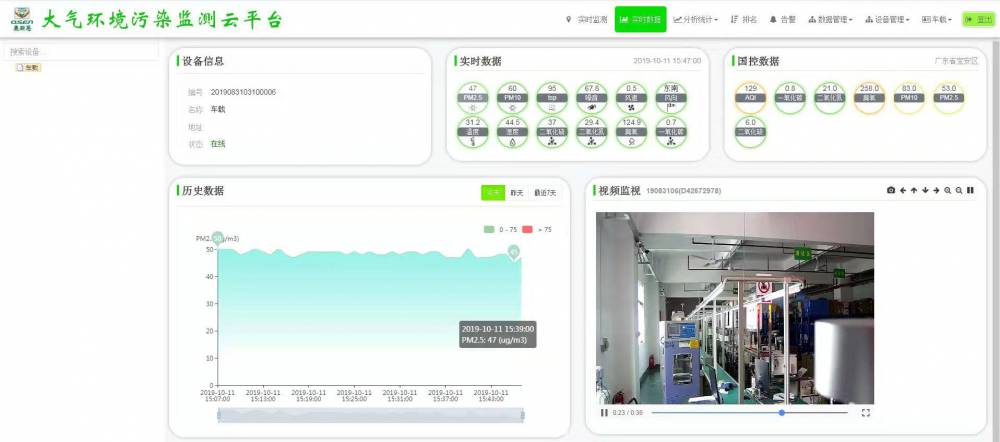The width and height of the screenshot is (1000, 442).
Task: Pause the video using bottom-left playback control
Action: point(604,412)
